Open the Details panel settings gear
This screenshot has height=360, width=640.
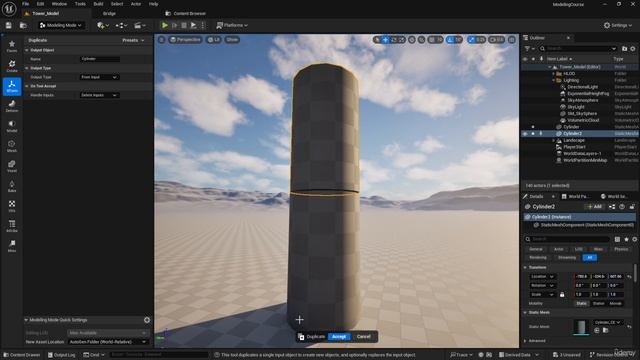pyautogui.click(x=635, y=239)
